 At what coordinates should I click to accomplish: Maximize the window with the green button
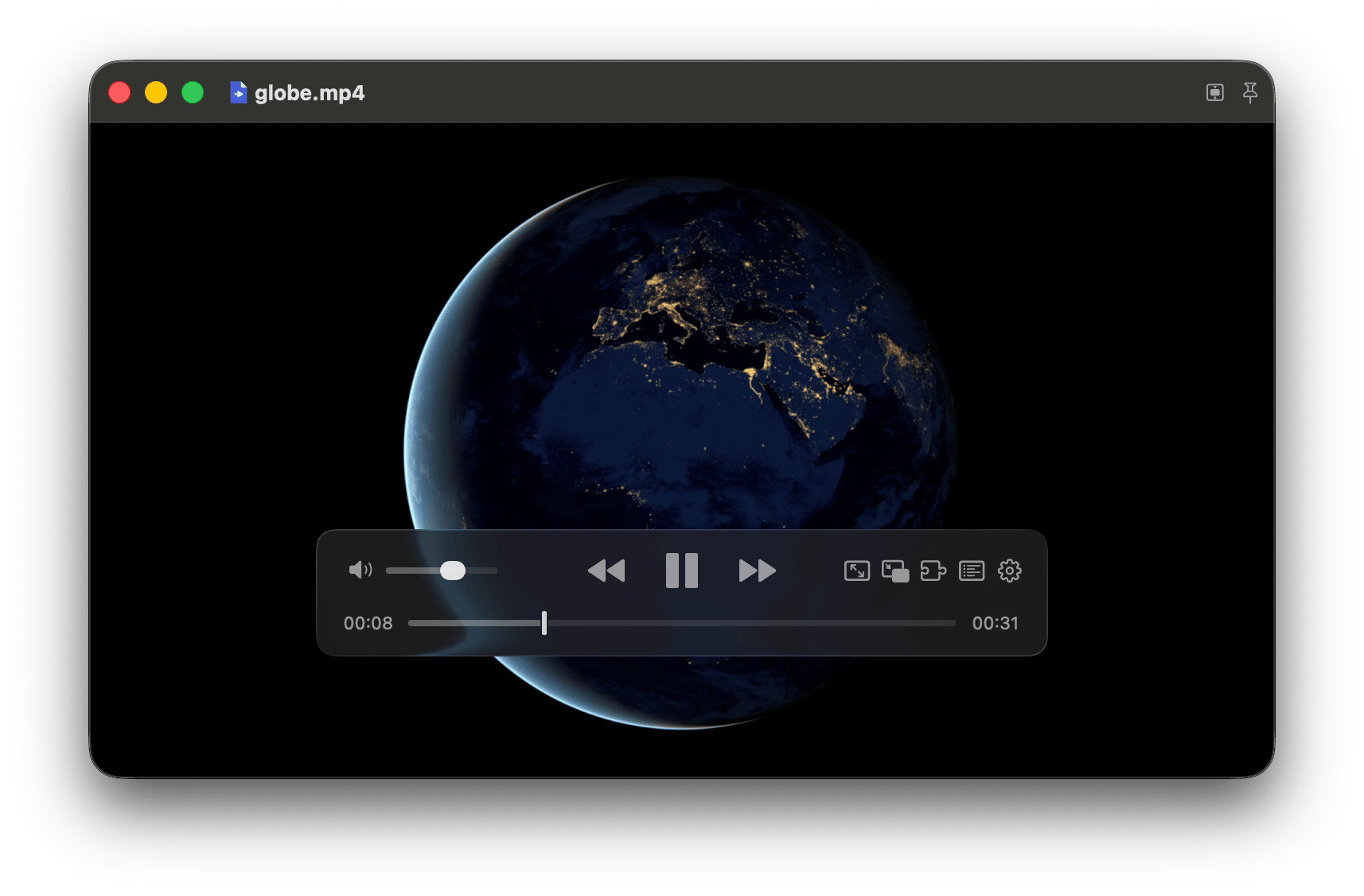pos(193,92)
